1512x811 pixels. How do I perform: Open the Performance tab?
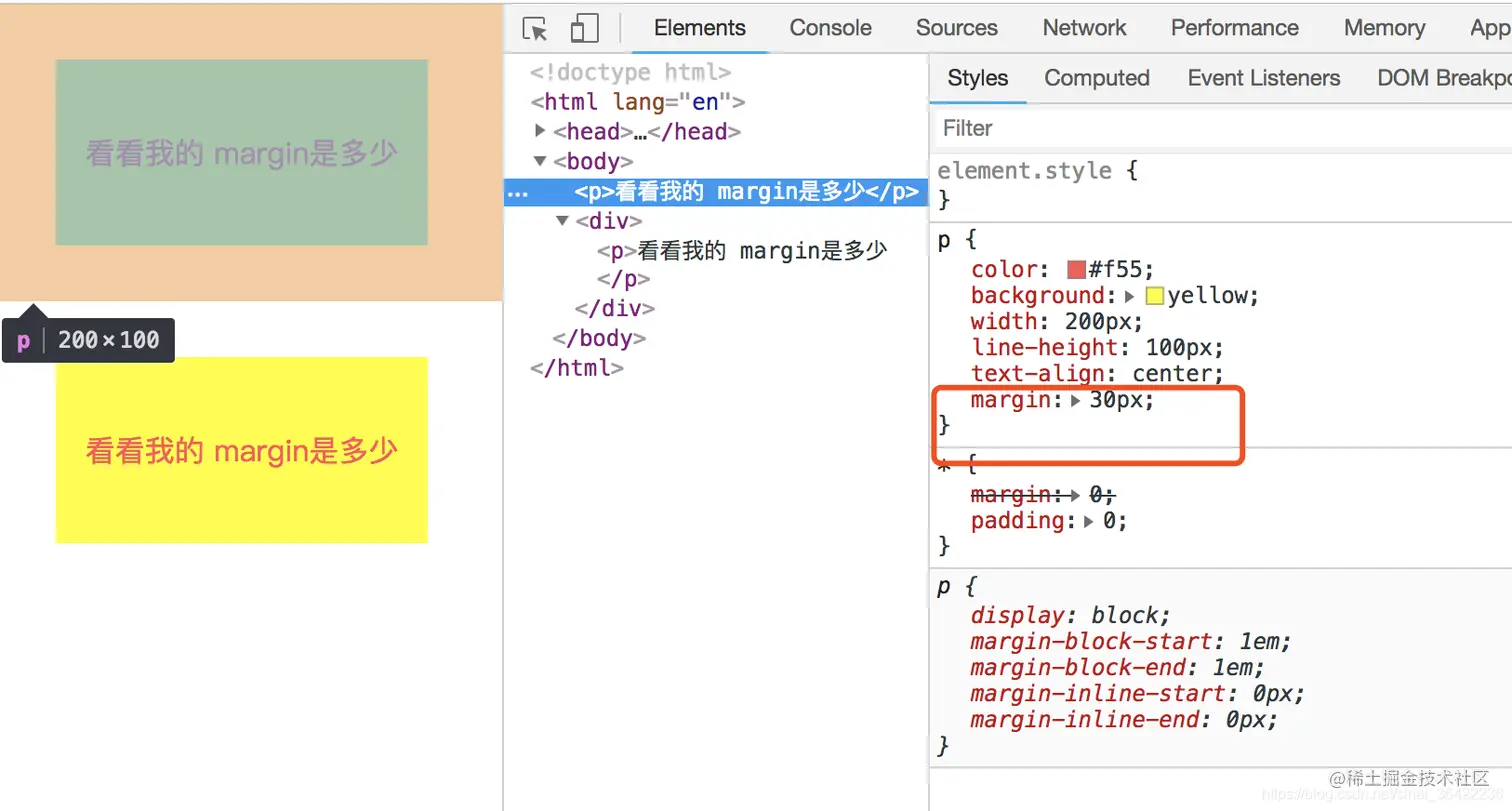(x=1235, y=28)
